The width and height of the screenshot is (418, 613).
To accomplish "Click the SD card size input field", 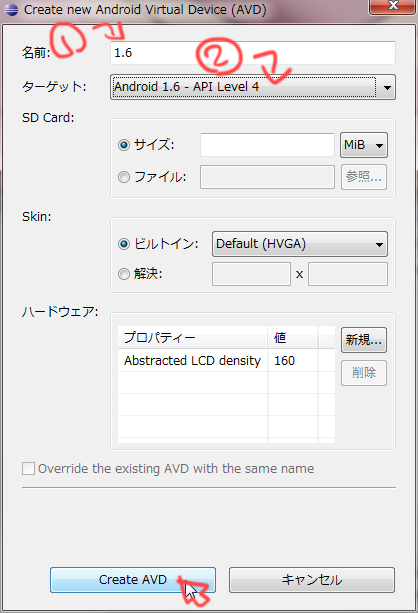I will (x=267, y=145).
